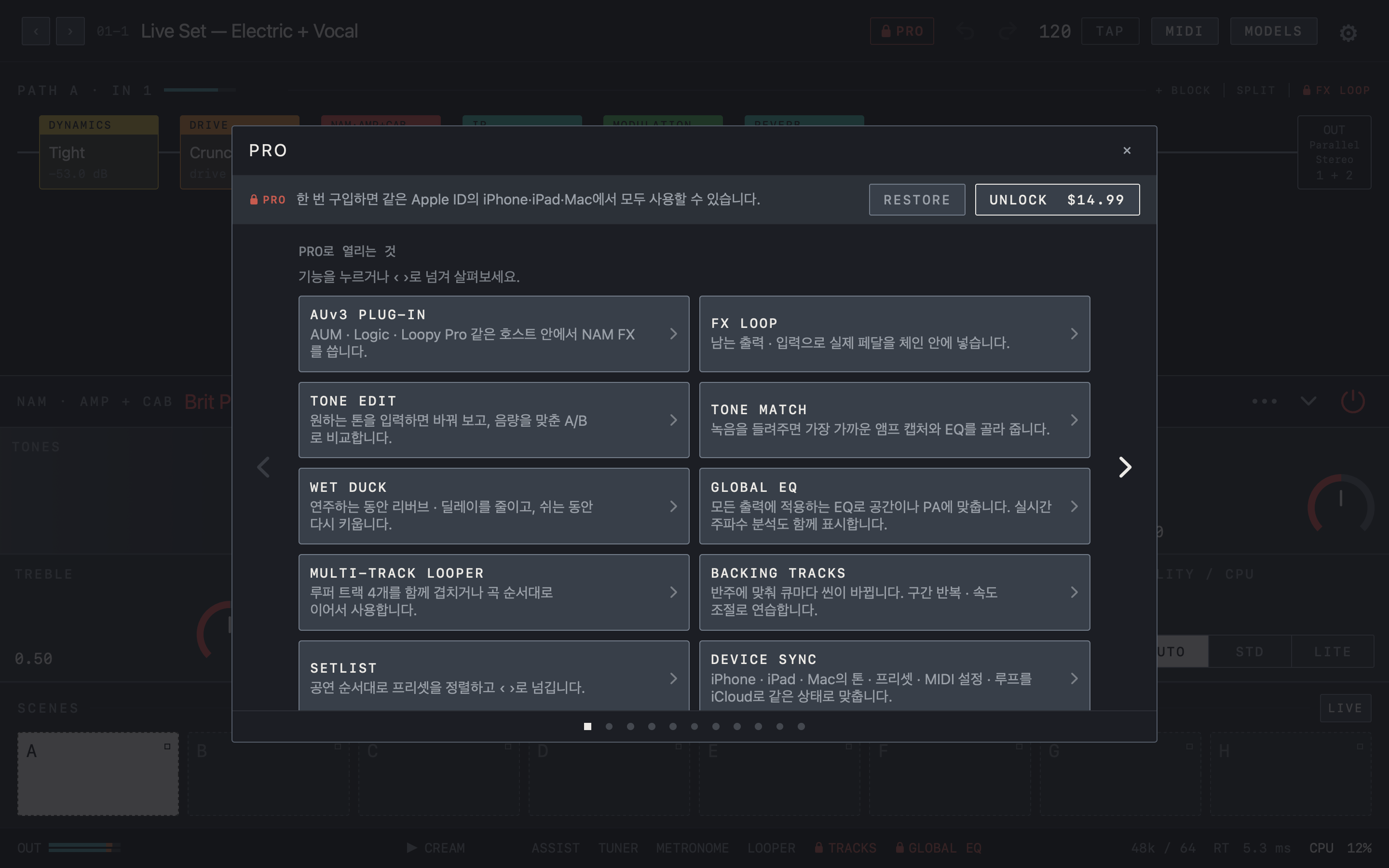Click the locked FX LOOP path option
The height and width of the screenshot is (868, 1389).
tap(1336, 90)
